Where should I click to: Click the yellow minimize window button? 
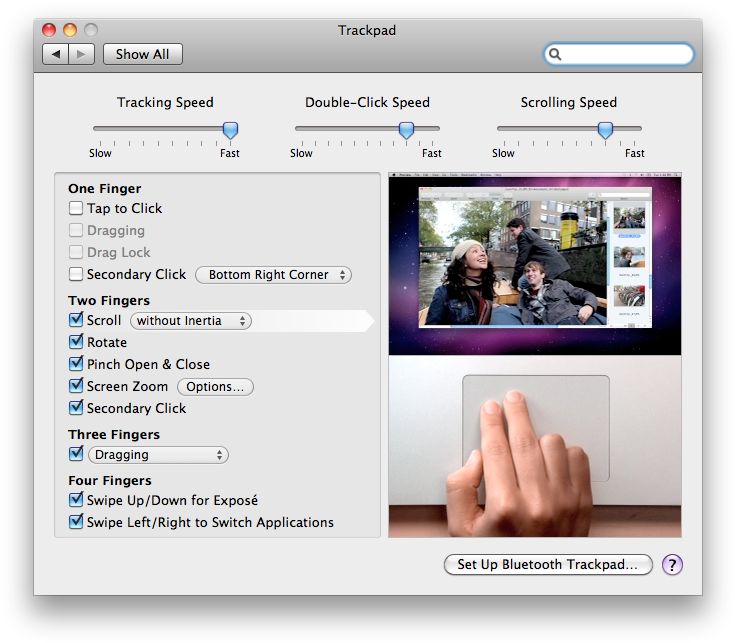click(70, 30)
